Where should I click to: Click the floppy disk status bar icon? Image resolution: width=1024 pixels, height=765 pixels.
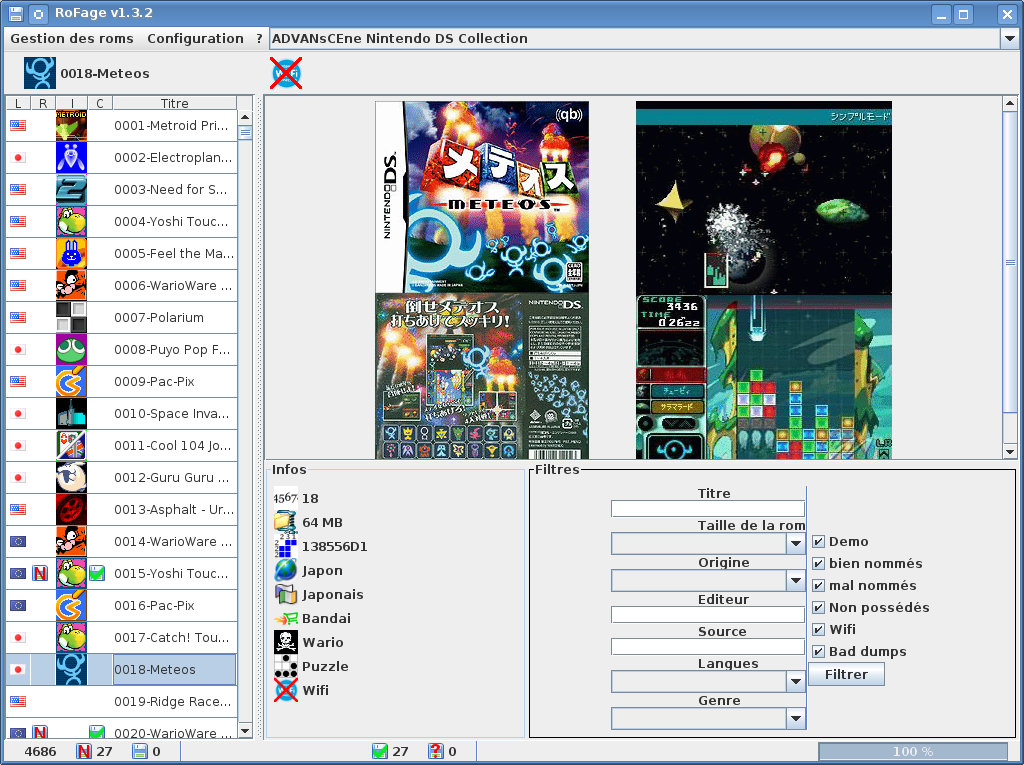click(140, 751)
